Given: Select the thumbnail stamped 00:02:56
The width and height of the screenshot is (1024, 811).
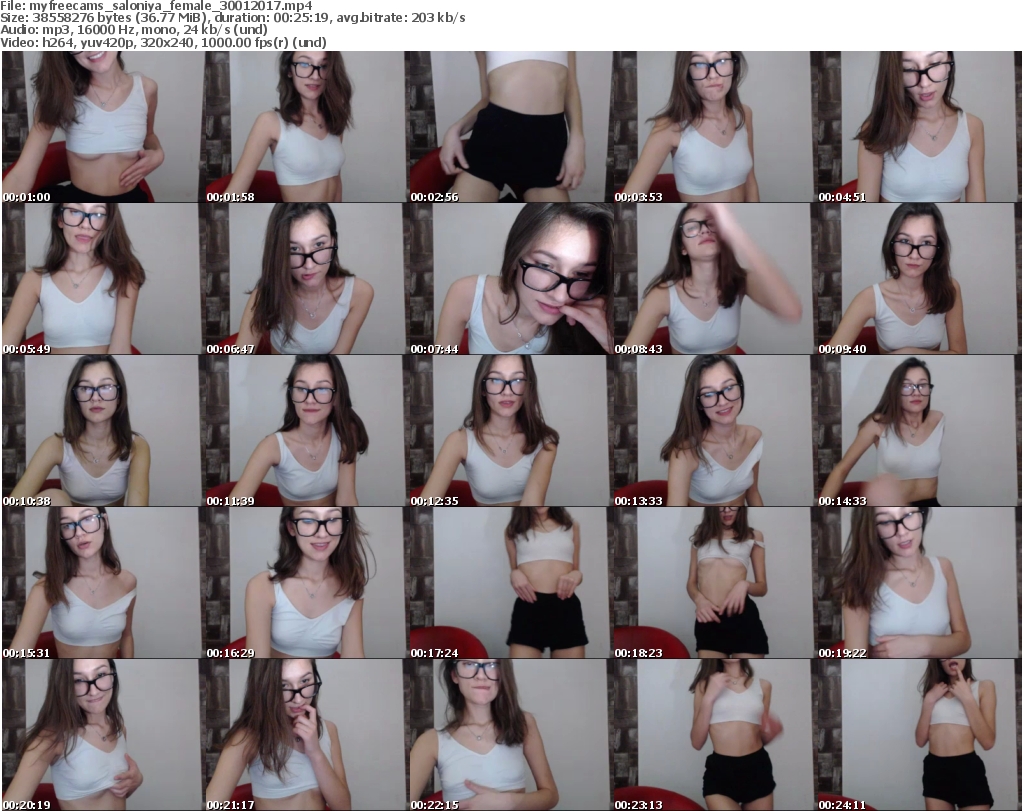Looking at the screenshot, I should (511, 127).
